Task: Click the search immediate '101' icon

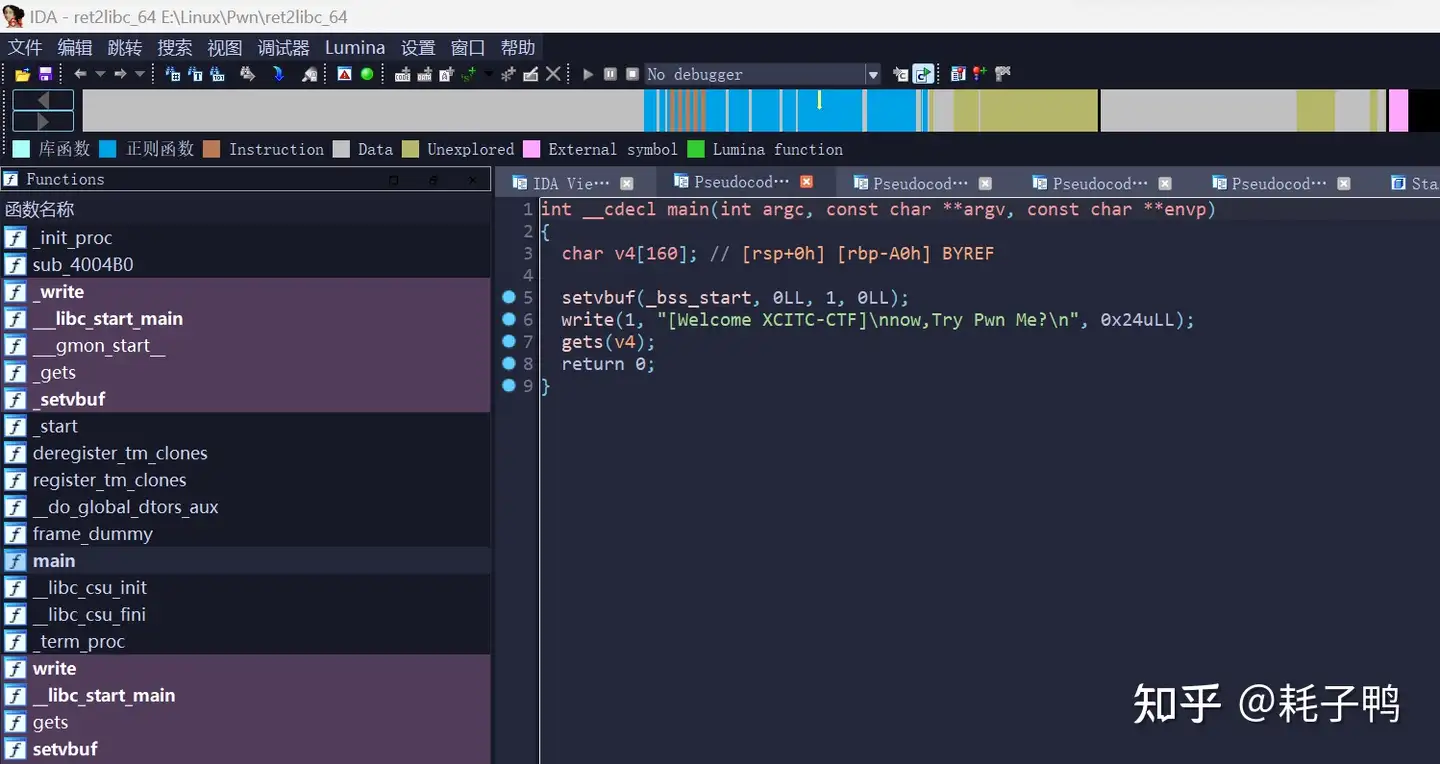Action: pos(217,74)
